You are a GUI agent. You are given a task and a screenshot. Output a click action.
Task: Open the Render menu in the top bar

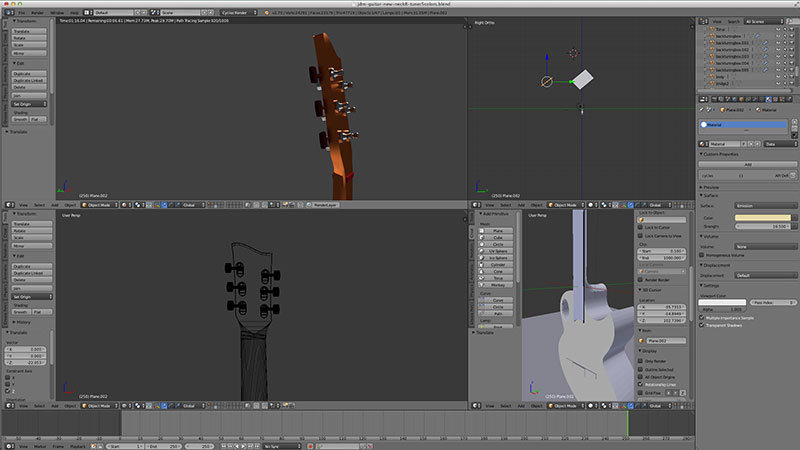click(37, 12)
